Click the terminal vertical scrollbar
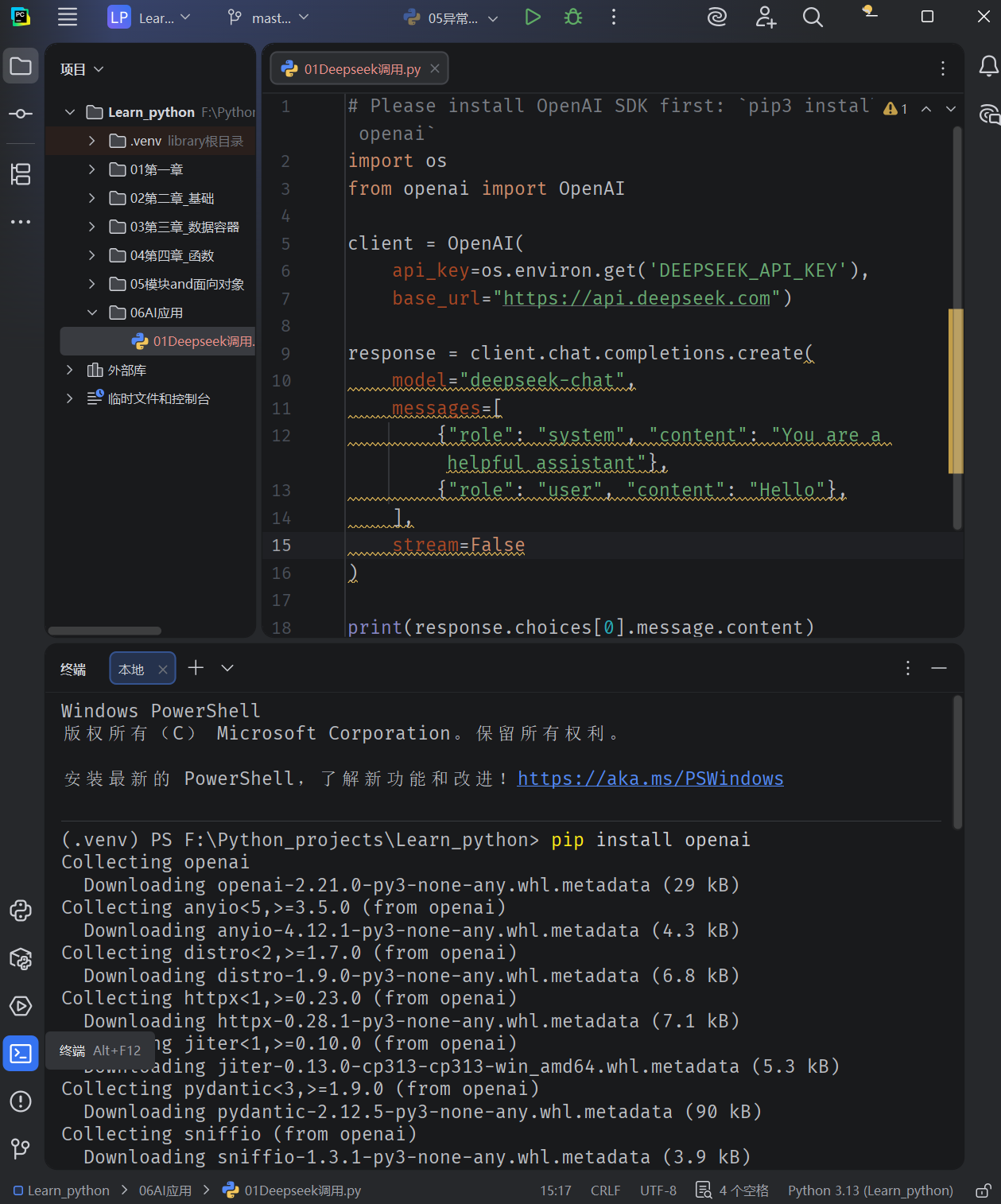 click(957, 762)
